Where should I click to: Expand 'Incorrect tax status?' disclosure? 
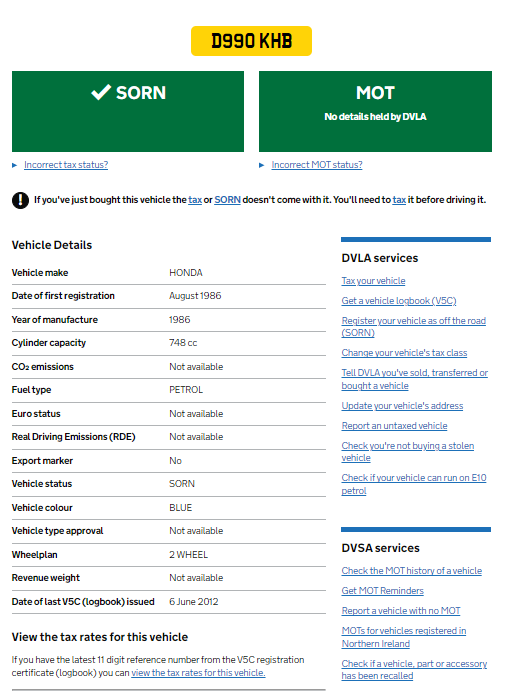tap(66, 165)
